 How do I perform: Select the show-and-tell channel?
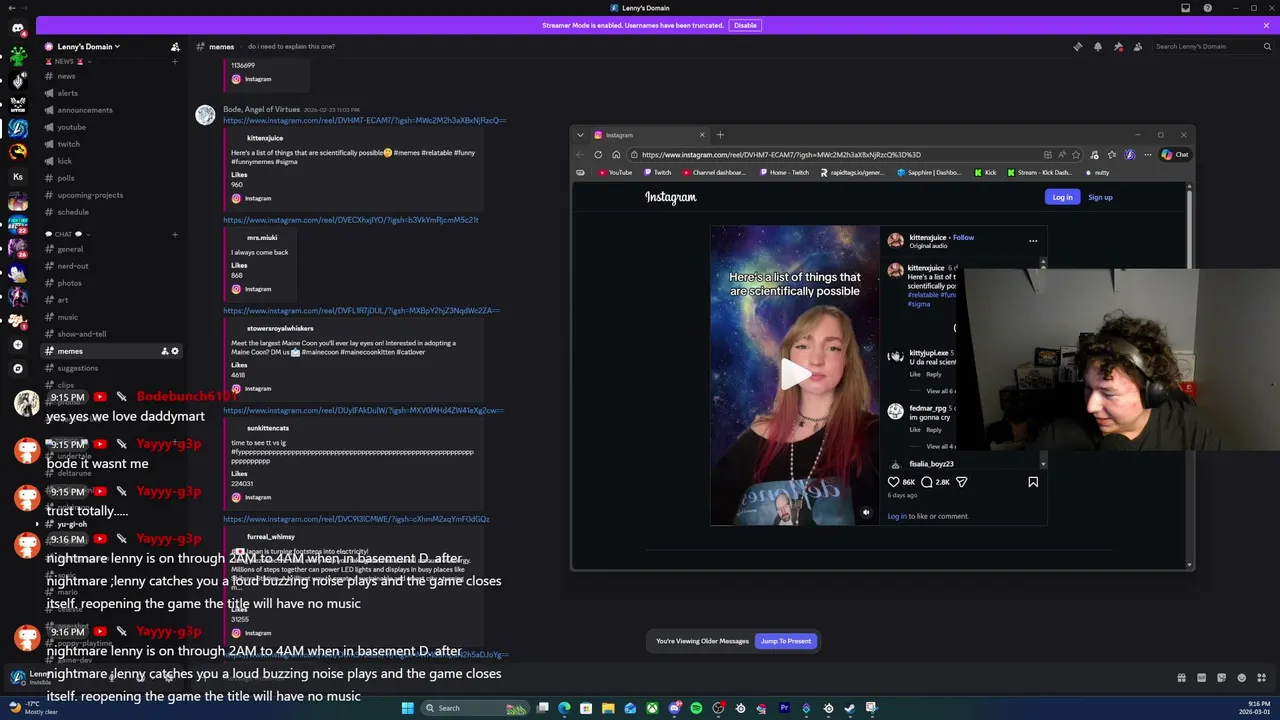click(x=82, y=334)
